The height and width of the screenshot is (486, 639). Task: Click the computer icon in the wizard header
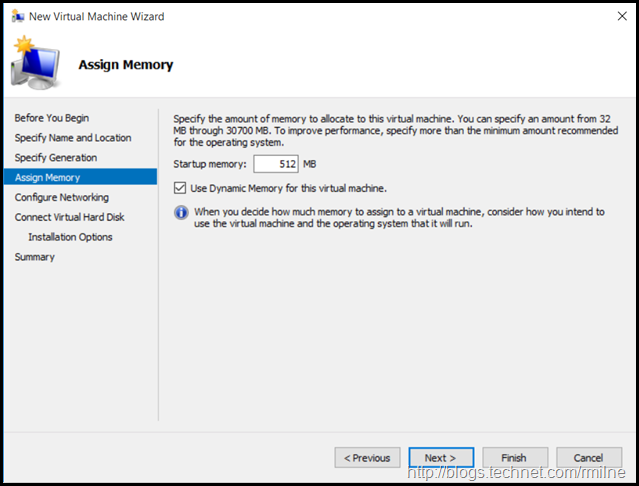34,64
